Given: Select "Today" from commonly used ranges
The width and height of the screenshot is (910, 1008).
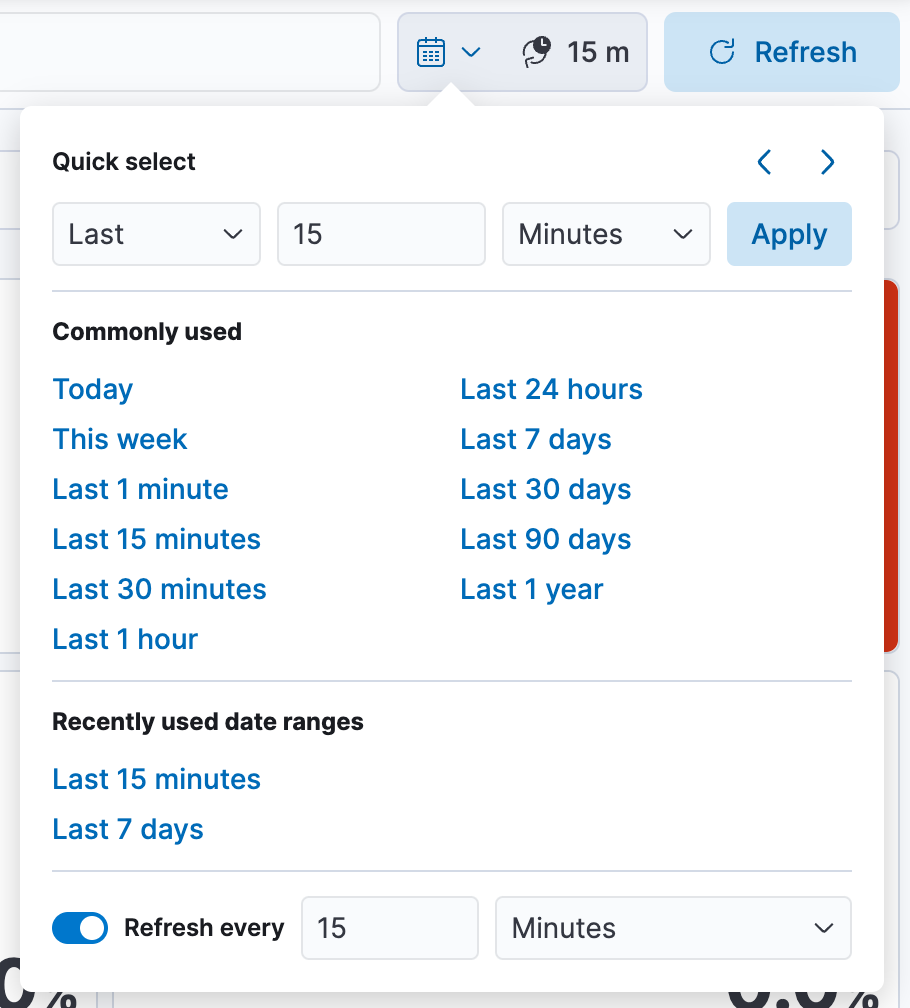Looking at the screenshot, I should [92, 389].
